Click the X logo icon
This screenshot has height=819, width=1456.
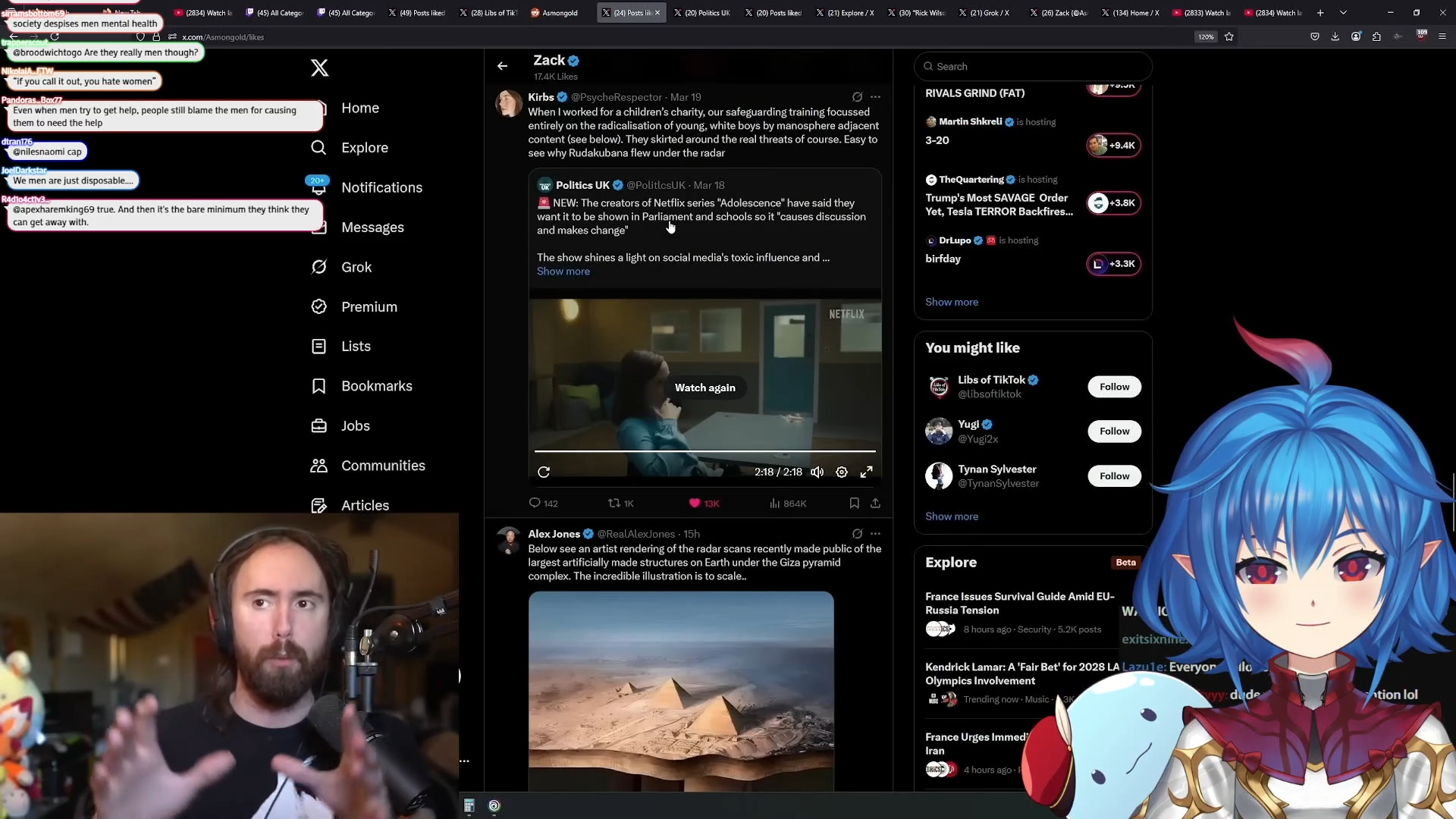point(319,68)
